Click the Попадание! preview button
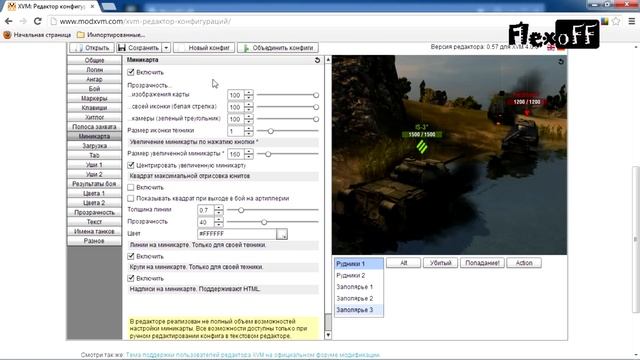 [x=482, y=263]
